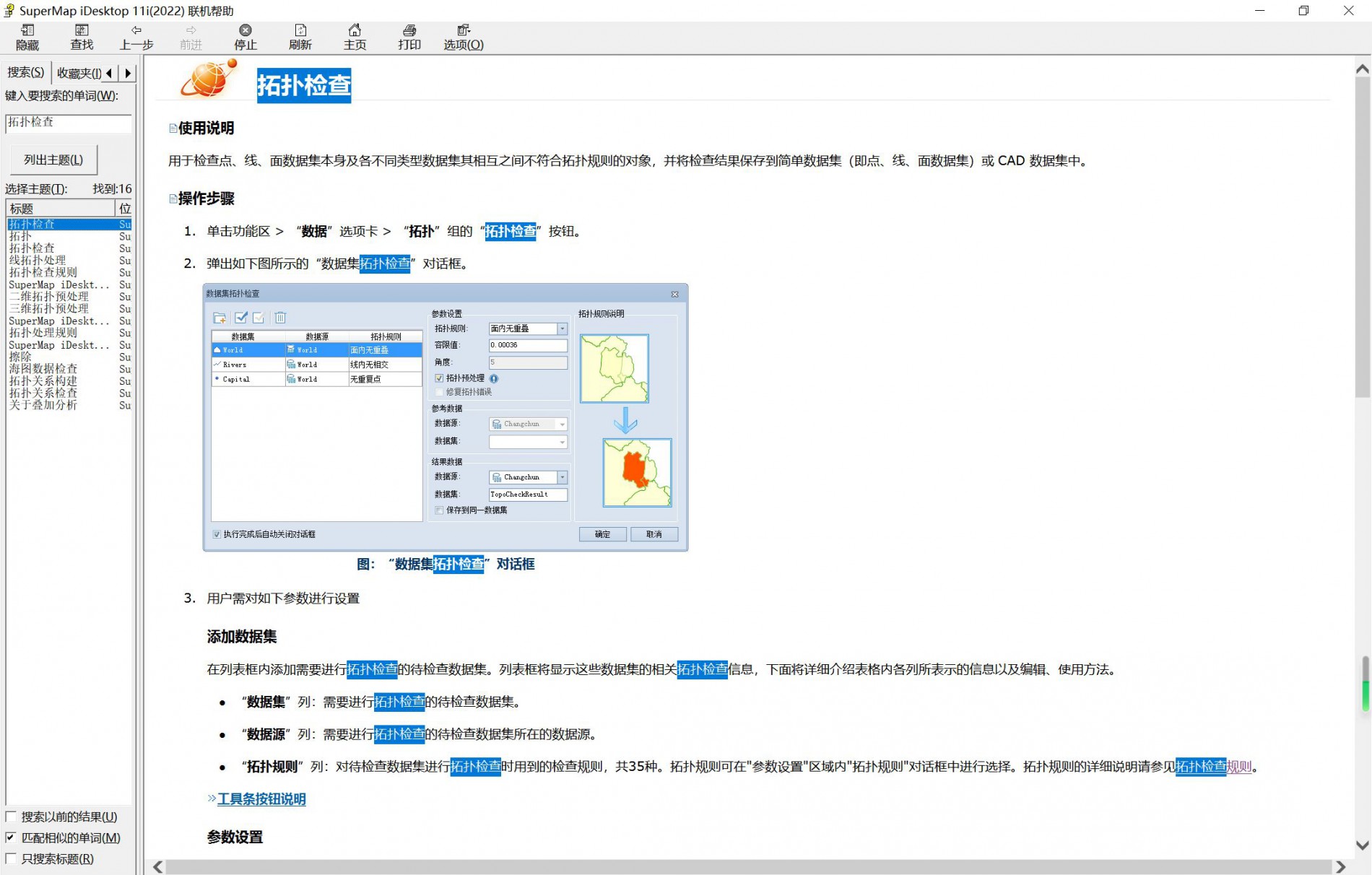The width and height of the screenshot is (1372, 875).
Task: Click the 停止 (Stop) toolbar icon
Action: pyautogui.click(x=246, y=37)
